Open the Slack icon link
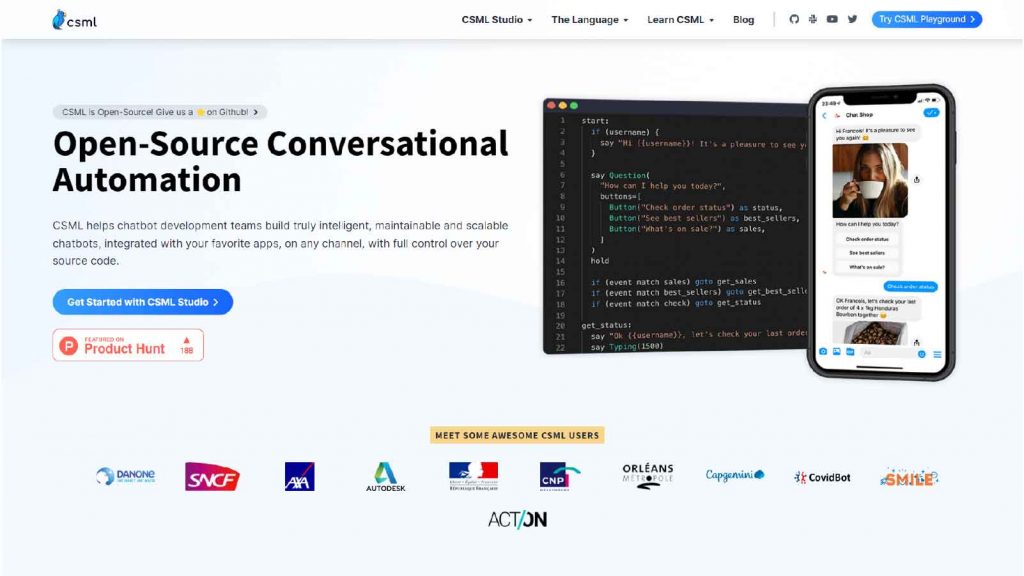1024x576 pixels. [812, 20]
